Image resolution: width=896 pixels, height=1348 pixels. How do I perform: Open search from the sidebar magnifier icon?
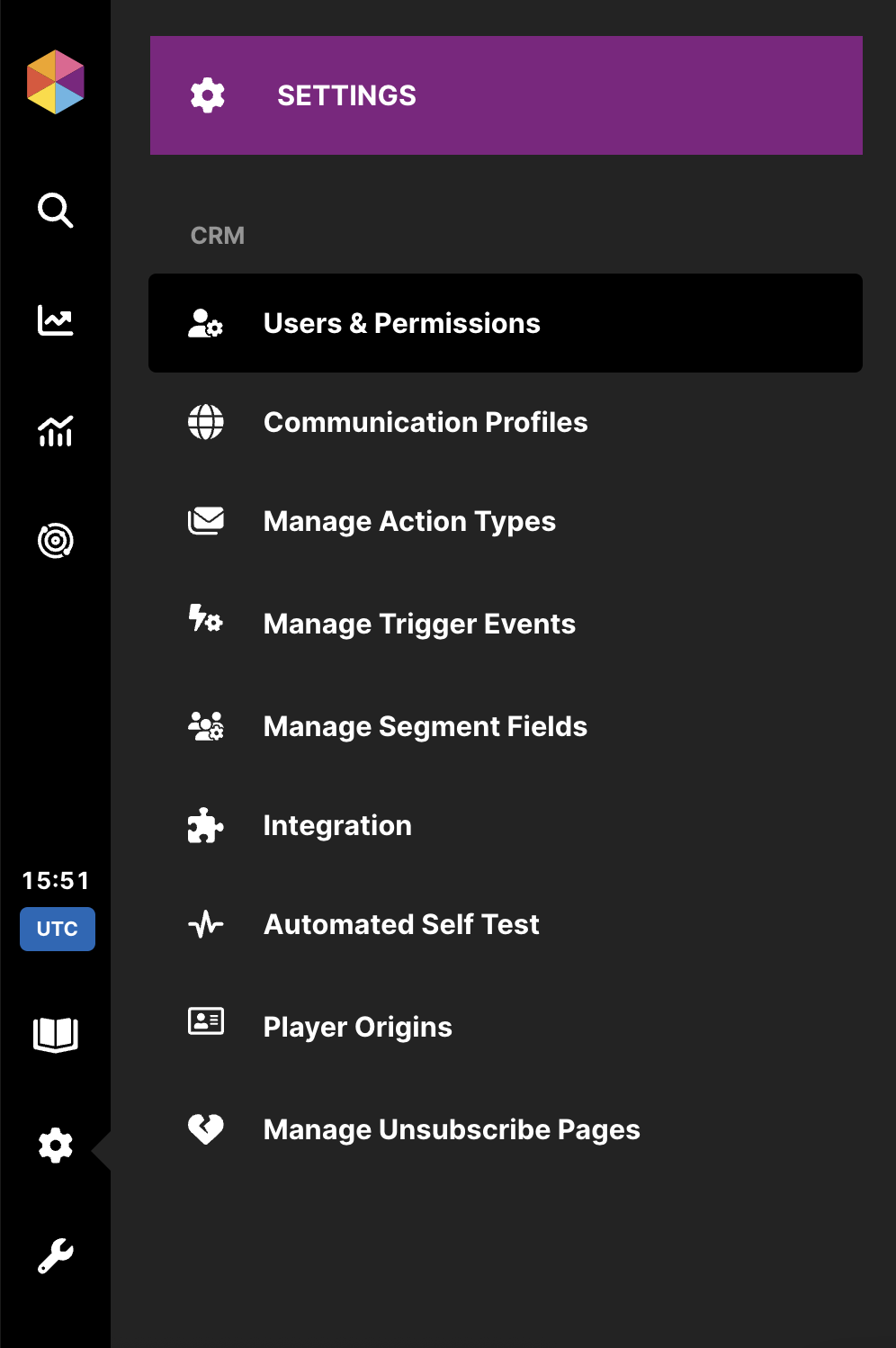click(55, 211)
